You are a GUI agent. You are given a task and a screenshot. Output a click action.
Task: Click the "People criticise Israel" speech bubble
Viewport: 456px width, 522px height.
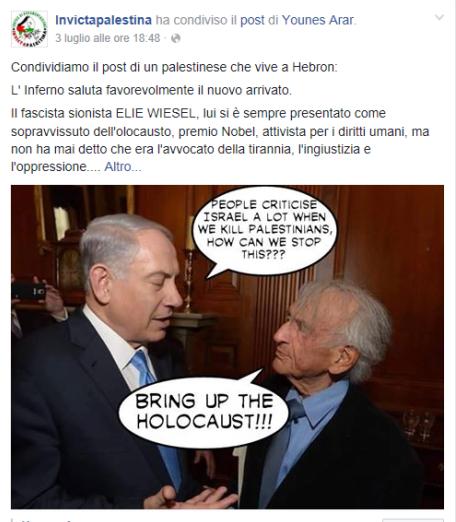(265, 230)
